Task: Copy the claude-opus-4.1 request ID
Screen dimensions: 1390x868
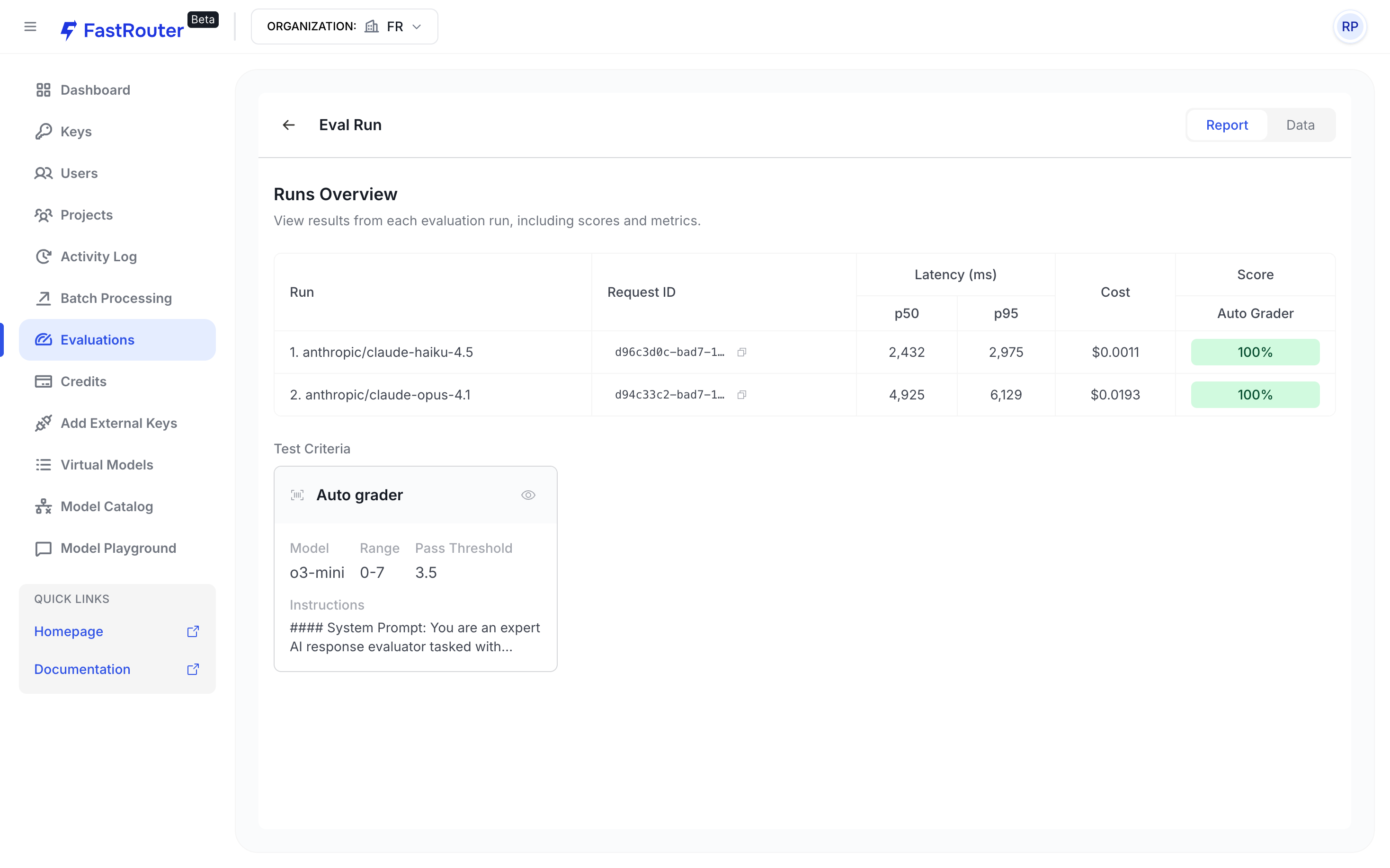Action: [742, 394]
